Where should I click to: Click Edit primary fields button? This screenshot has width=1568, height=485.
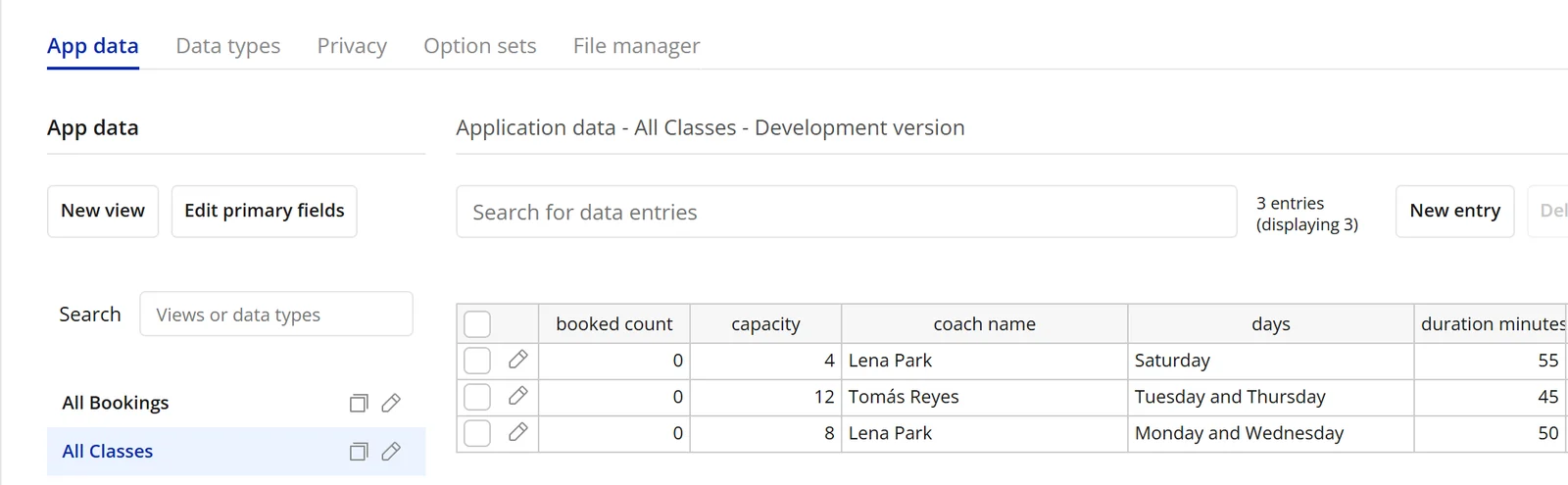(265, 211)
